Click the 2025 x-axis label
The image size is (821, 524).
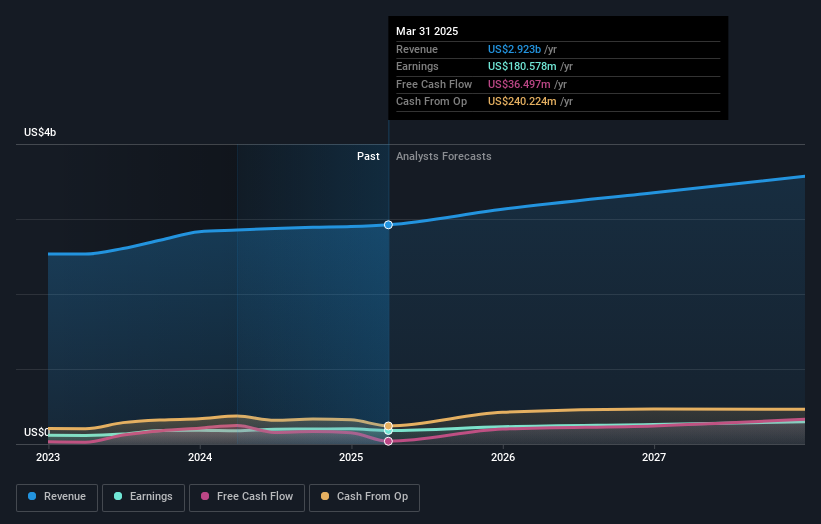pos(351,457)
